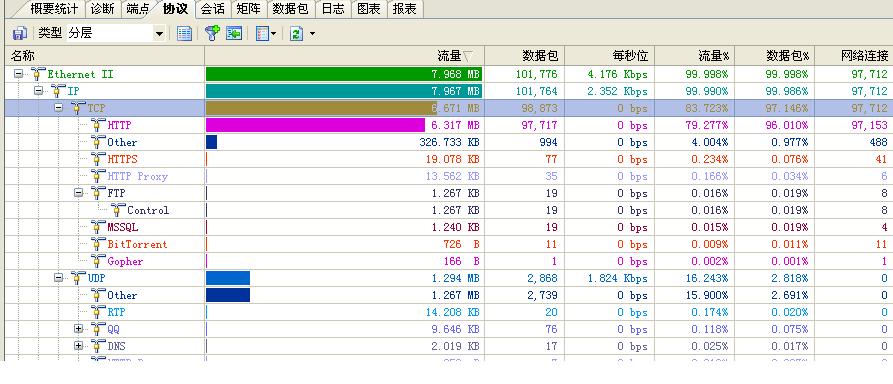Click the DNS protocol row icon
Screen dimensions: 893x384
[x=99, y=346]
